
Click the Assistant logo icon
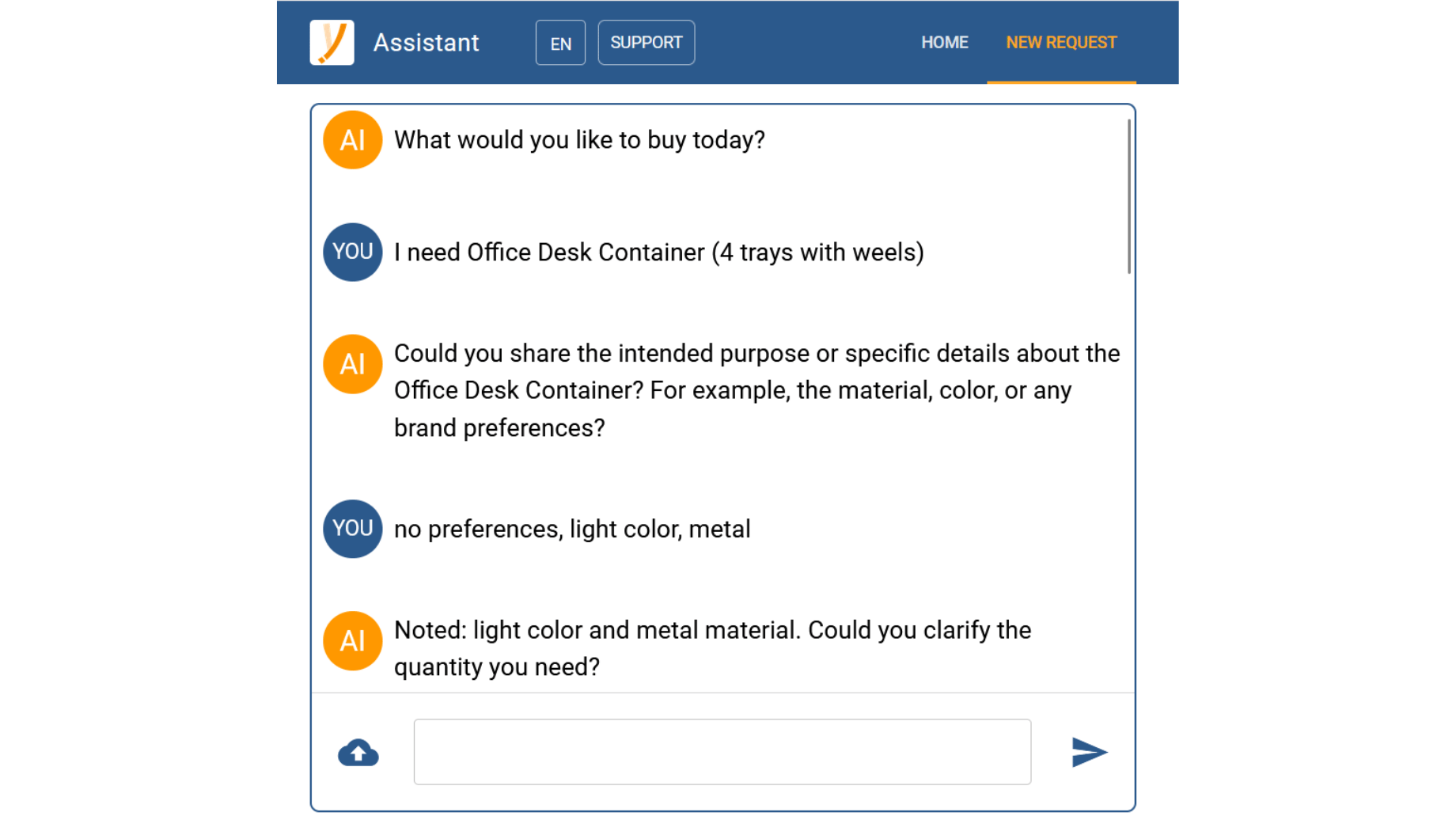click(x=332, y=42)
